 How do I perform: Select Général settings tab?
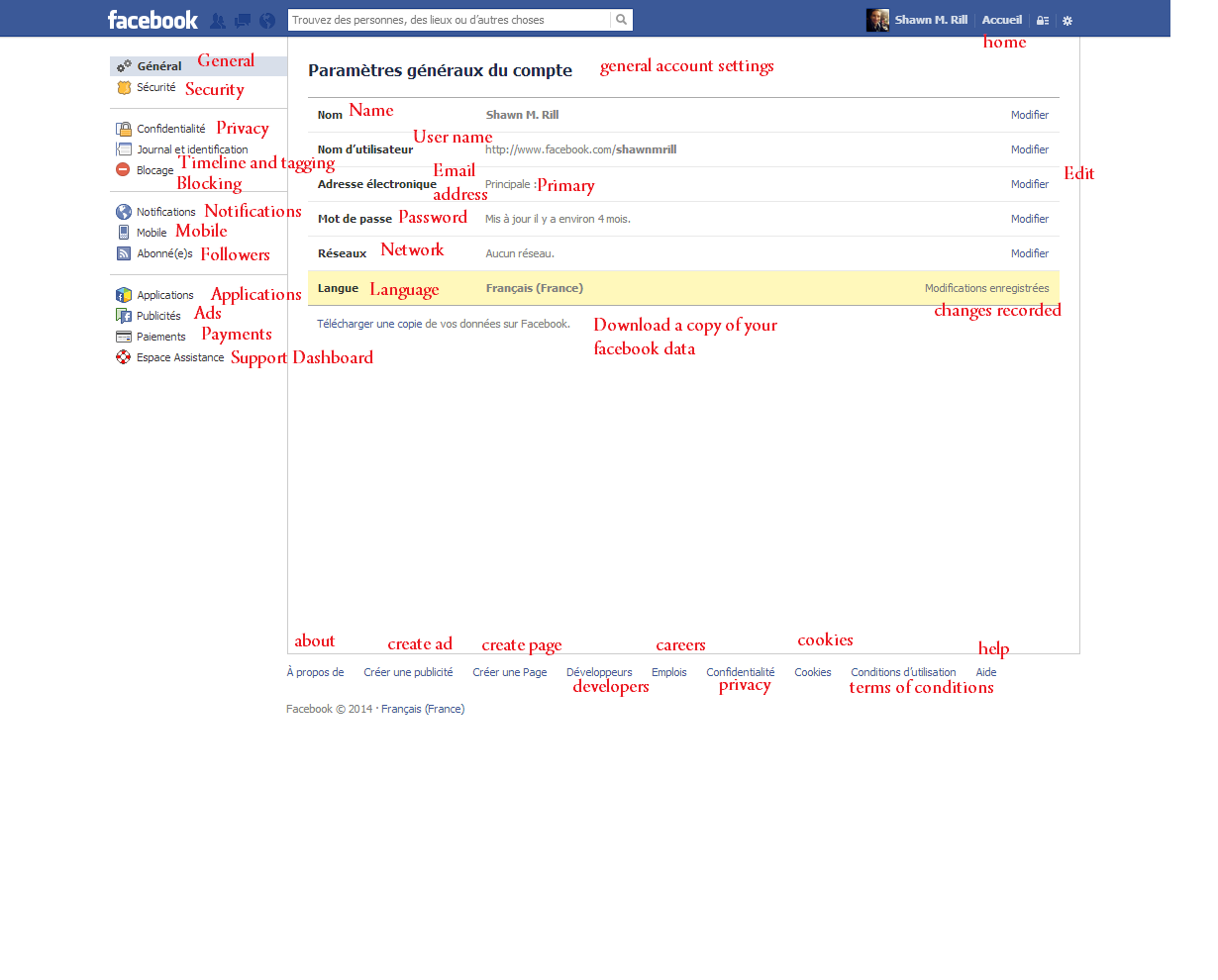click(198, 66)
